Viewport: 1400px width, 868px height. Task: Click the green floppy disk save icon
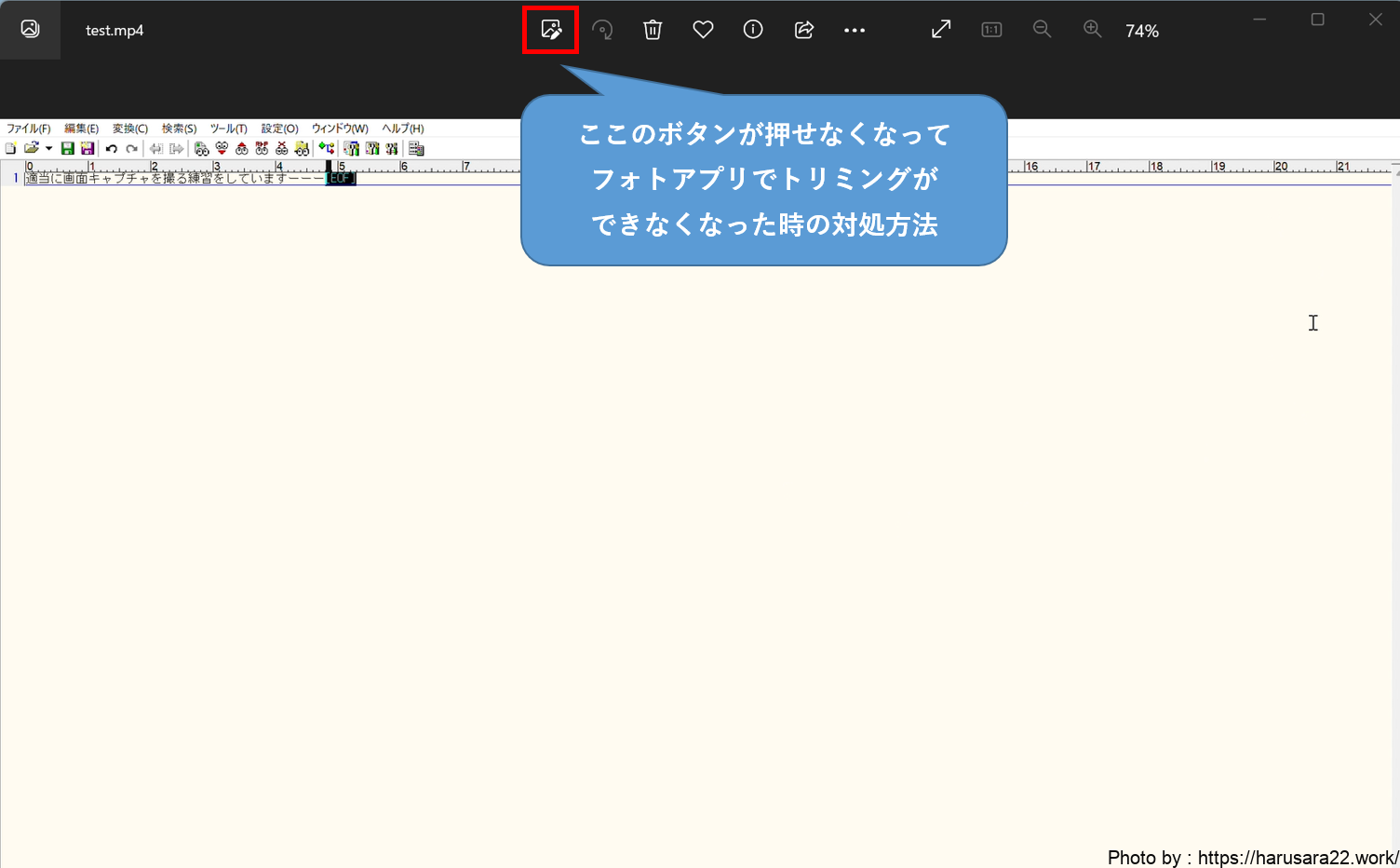tap(67, 149)
